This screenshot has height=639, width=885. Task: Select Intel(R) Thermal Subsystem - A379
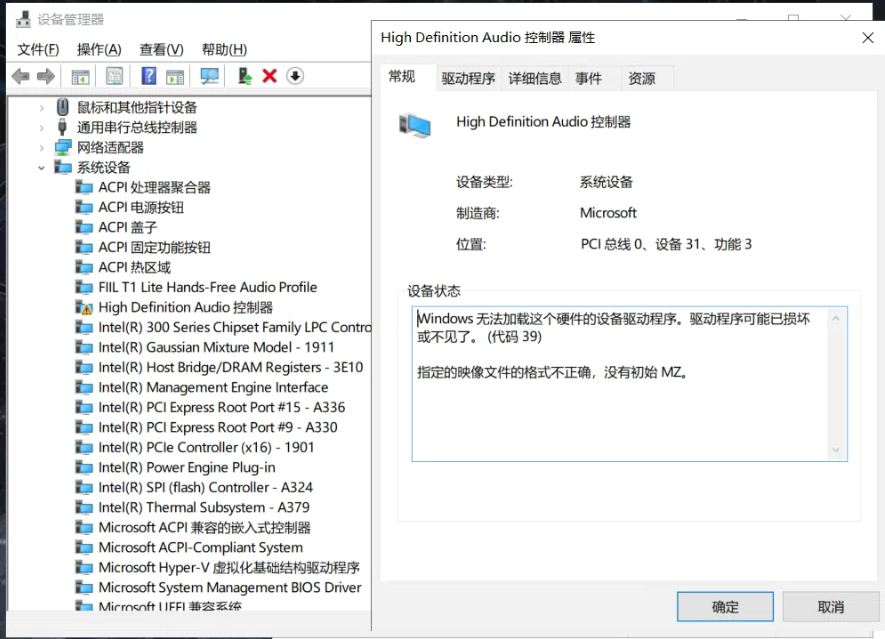[204, 507]
